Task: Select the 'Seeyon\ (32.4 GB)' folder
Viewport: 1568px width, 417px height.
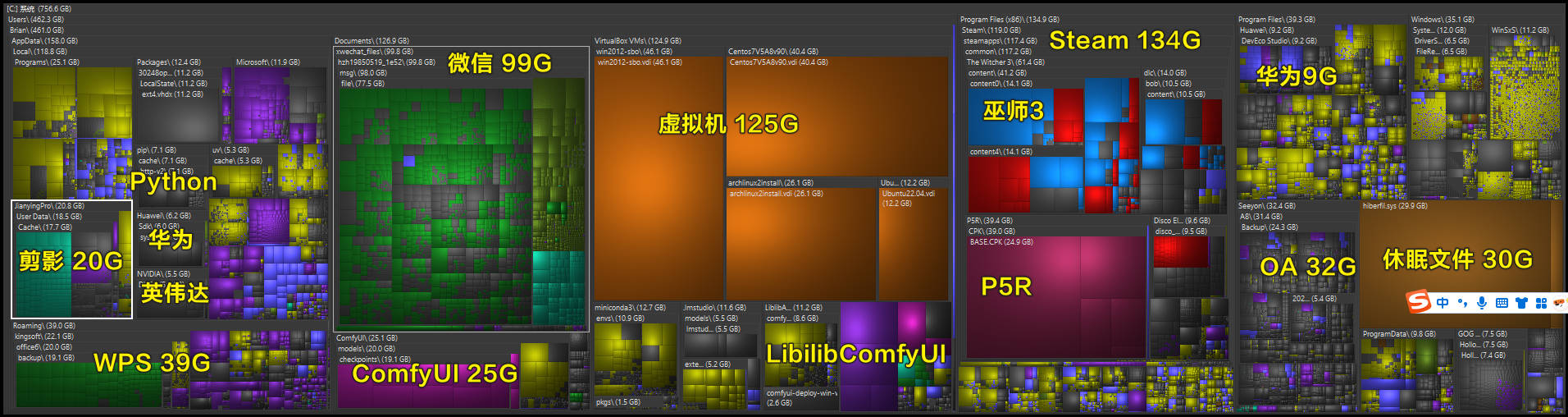Action: coord(1267,206)
